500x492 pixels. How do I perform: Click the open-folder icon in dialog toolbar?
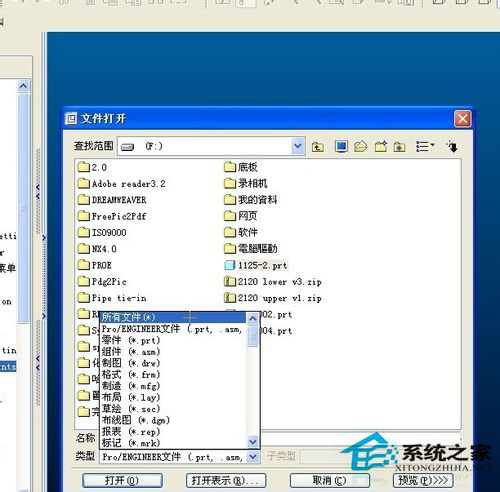(360, 146)
